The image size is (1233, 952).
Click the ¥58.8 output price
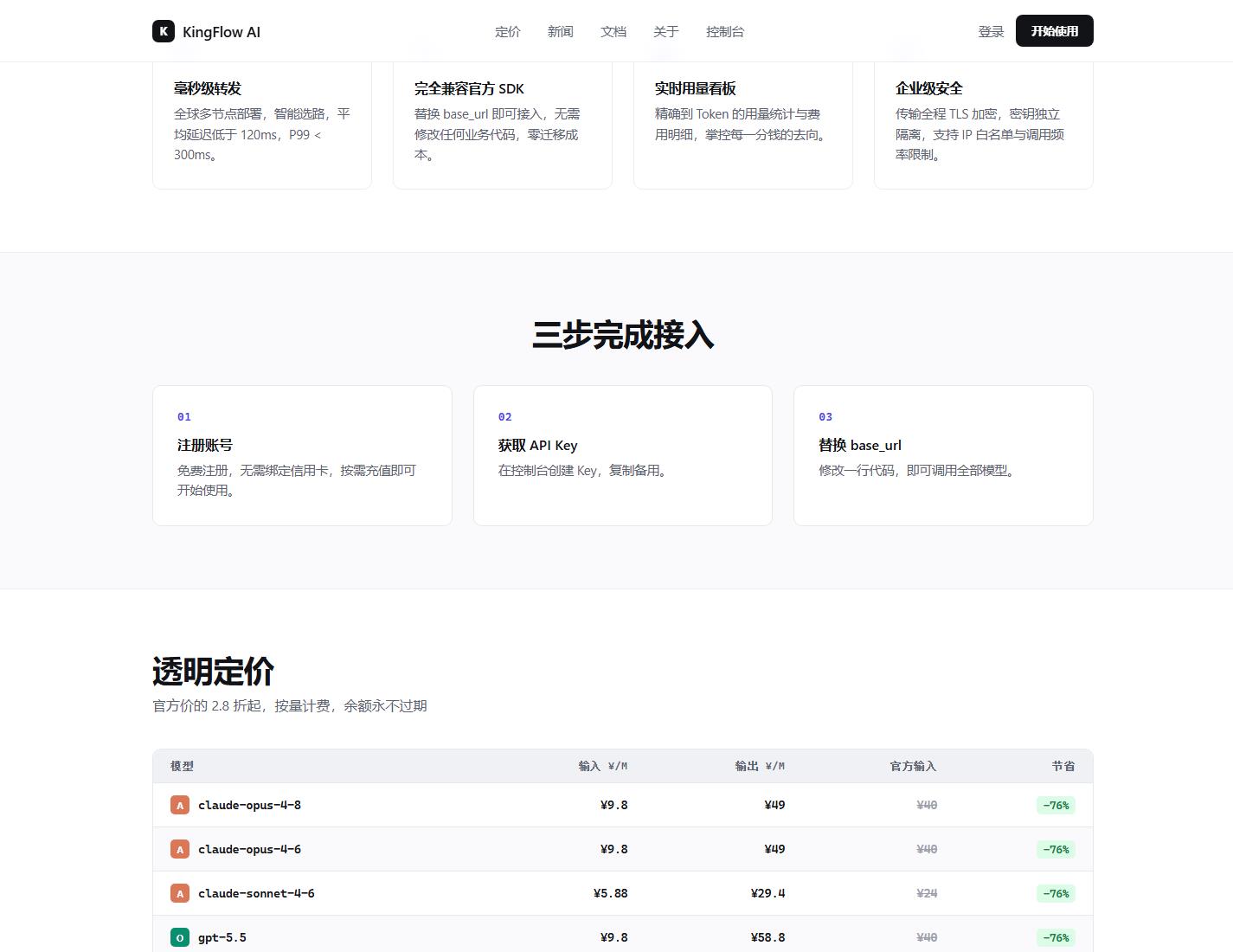pos(768,938)
